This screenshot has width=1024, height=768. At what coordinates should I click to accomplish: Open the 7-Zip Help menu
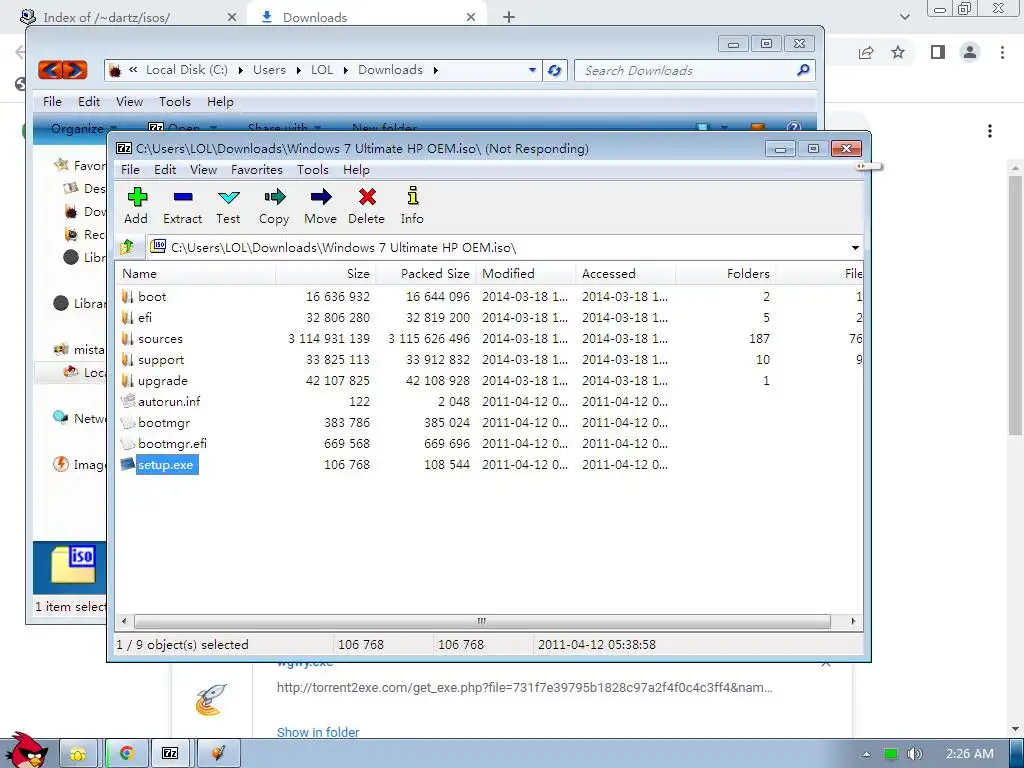(x=357, y=170)
